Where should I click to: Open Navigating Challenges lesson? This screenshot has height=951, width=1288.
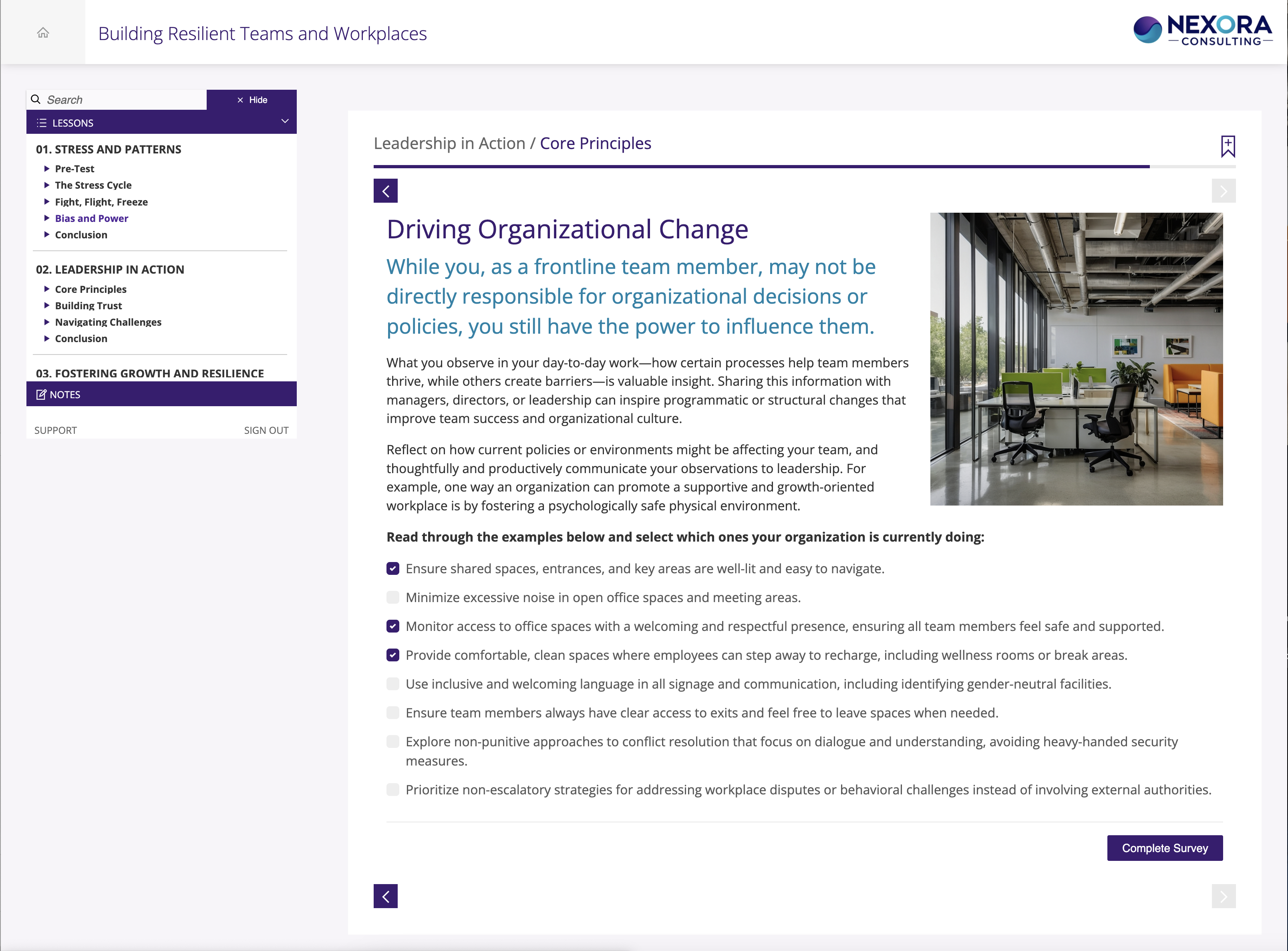pos(108,322)
